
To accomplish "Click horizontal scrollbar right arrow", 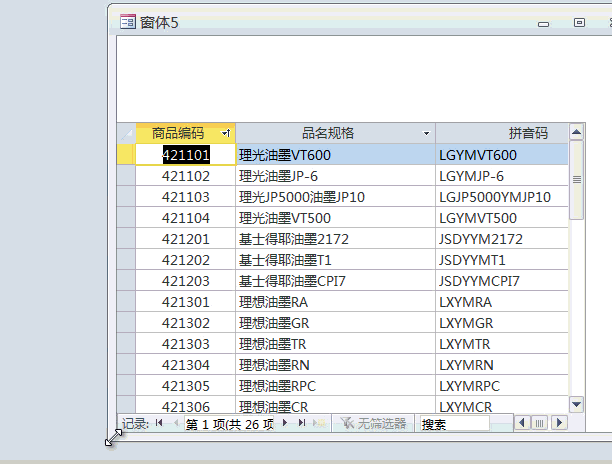I will [559, 423].
